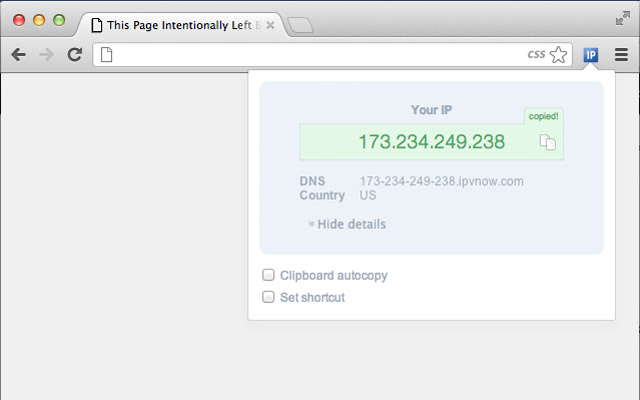Open the Chrome hamburger menu
This screenshot has height=400, width=640.
(x=621, y=54)
